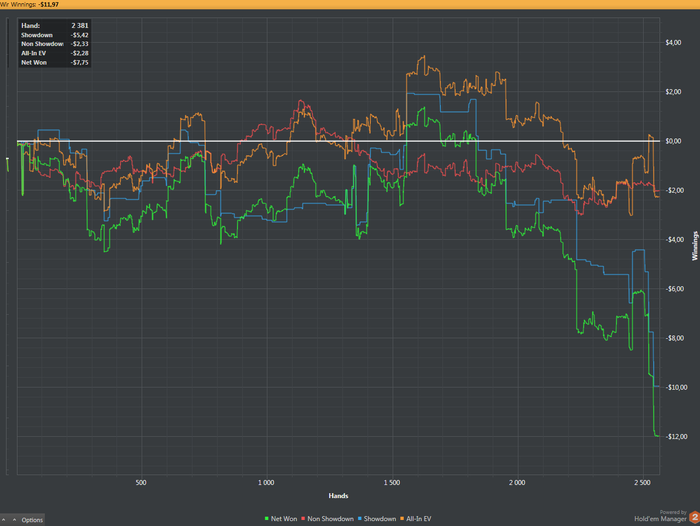The width and height of the screenshot is (700, 526).
Task: Click the Winnings y-axis title
Action: pyautogui.click(x=695, y=246)
